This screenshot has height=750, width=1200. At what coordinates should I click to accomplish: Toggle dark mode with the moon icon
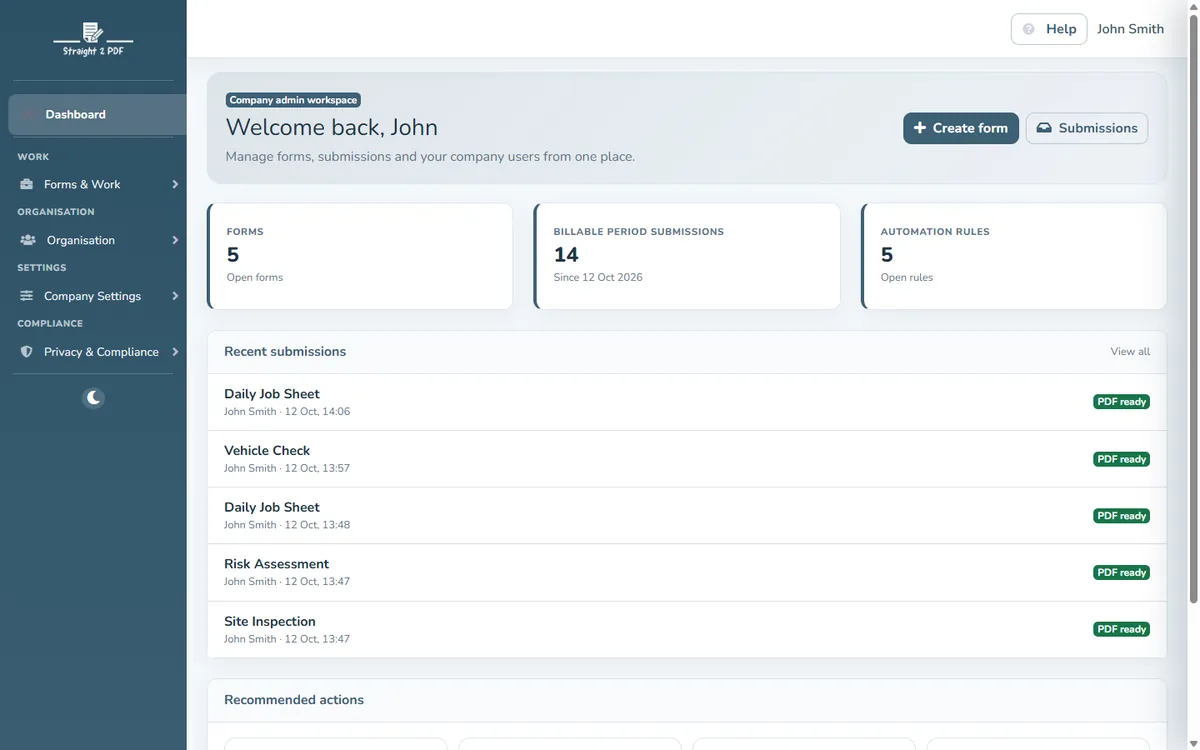[93, 398]
